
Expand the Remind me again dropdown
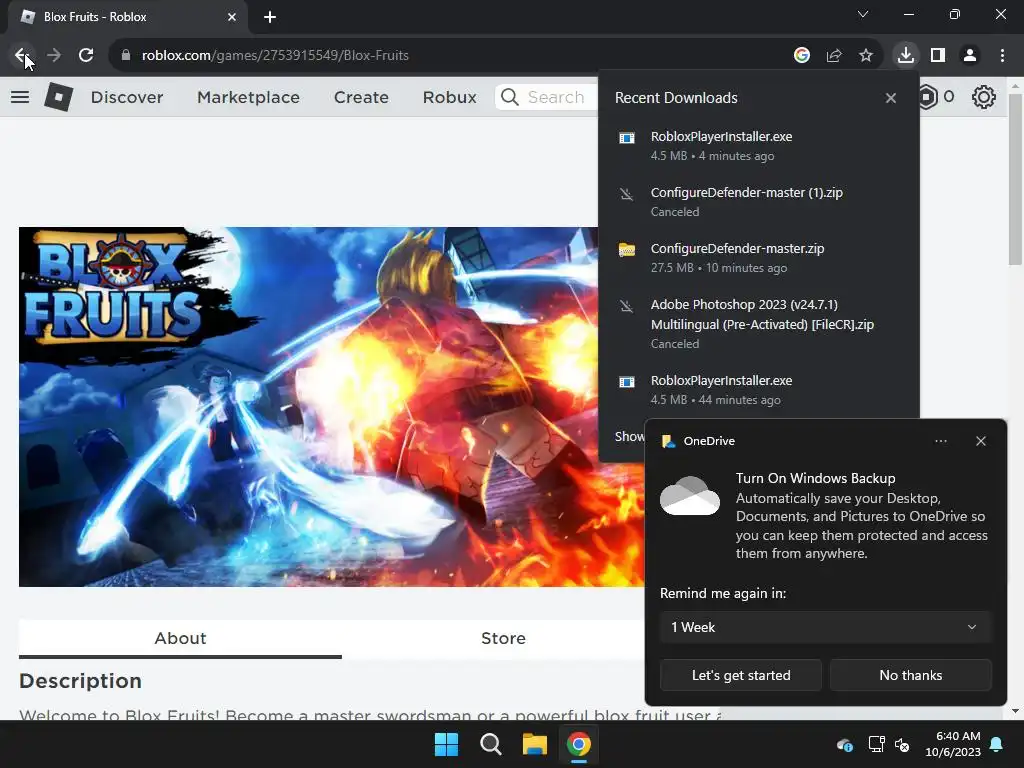coord(825,628)
